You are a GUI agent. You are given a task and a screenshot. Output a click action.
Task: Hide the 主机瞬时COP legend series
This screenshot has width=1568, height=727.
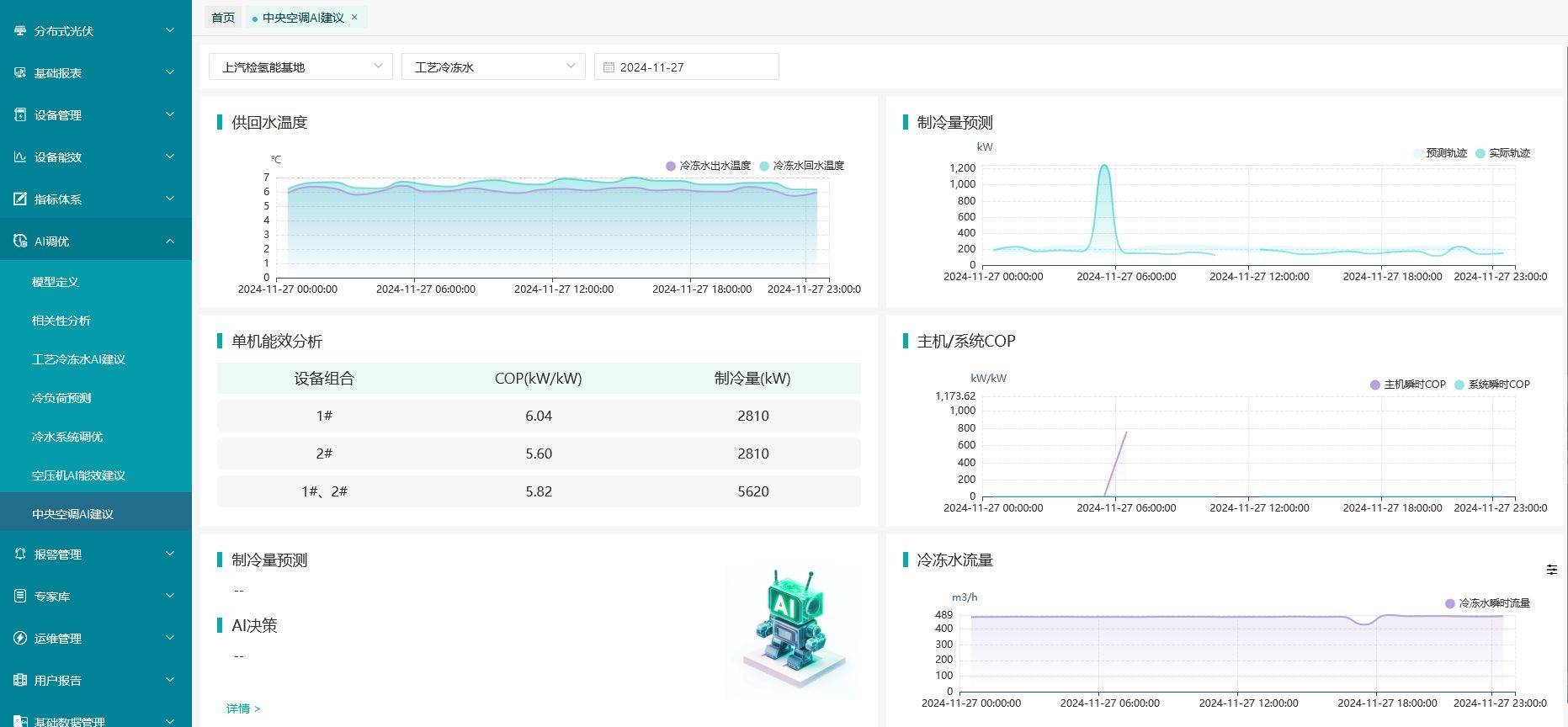click(x=1407, y=385)
